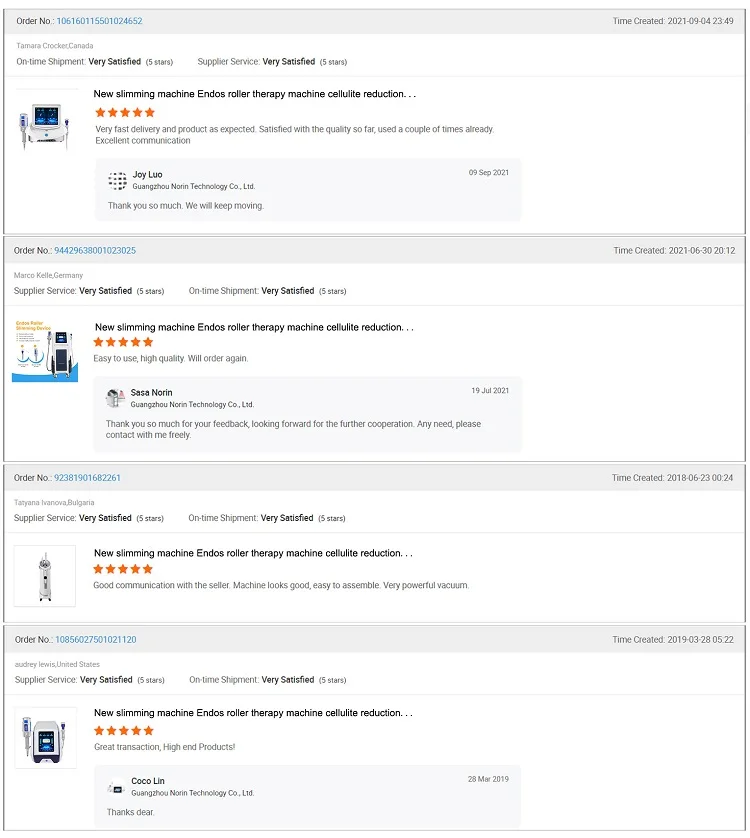This screenshot has width=750, height=838.
Task: Click reviewer name Tatyana Ivanova, Bulgaria
Action: 54,502
